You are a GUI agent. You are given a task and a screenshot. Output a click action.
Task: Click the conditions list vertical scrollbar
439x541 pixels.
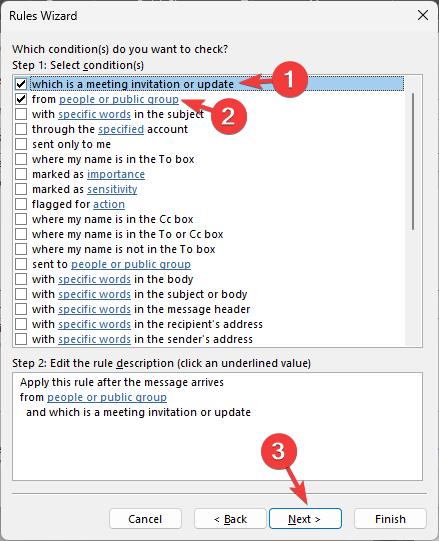point(413,161)
